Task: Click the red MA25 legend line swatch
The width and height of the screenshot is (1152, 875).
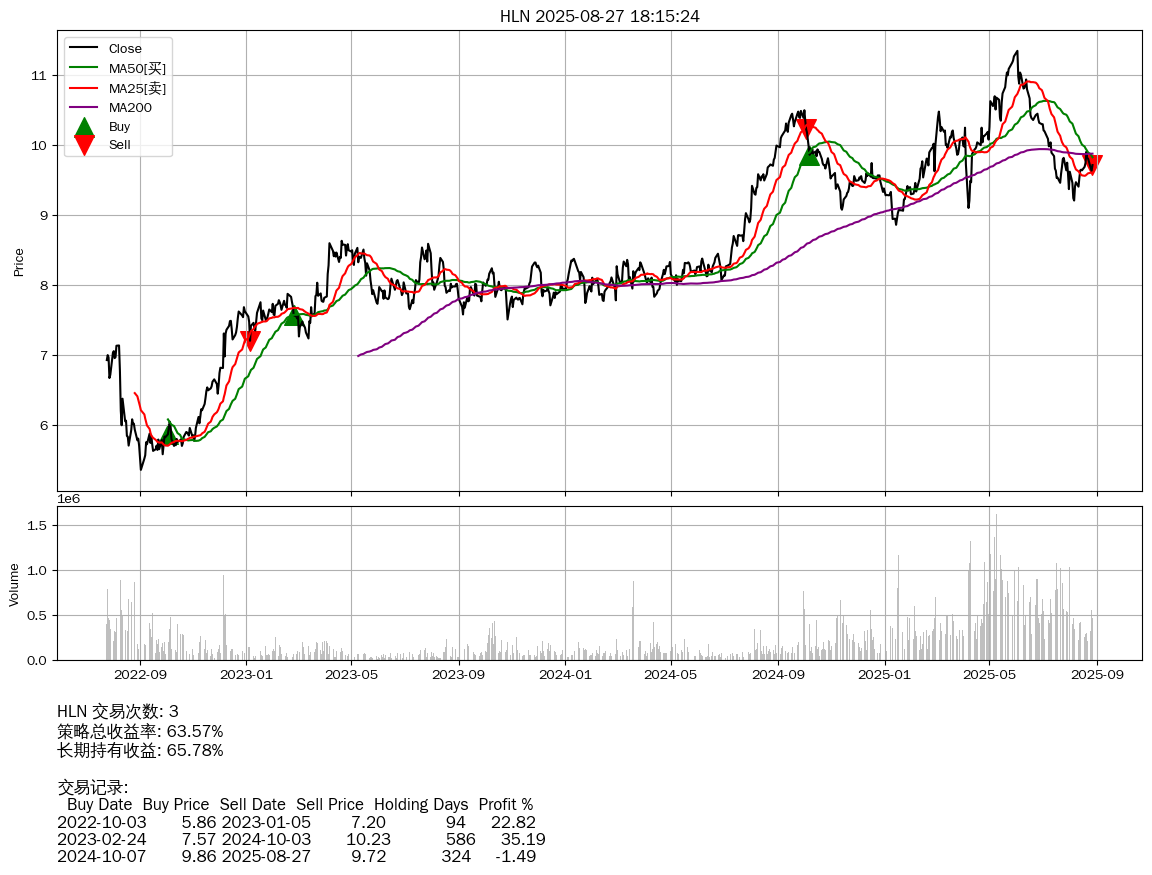Action: coord(84,88)
